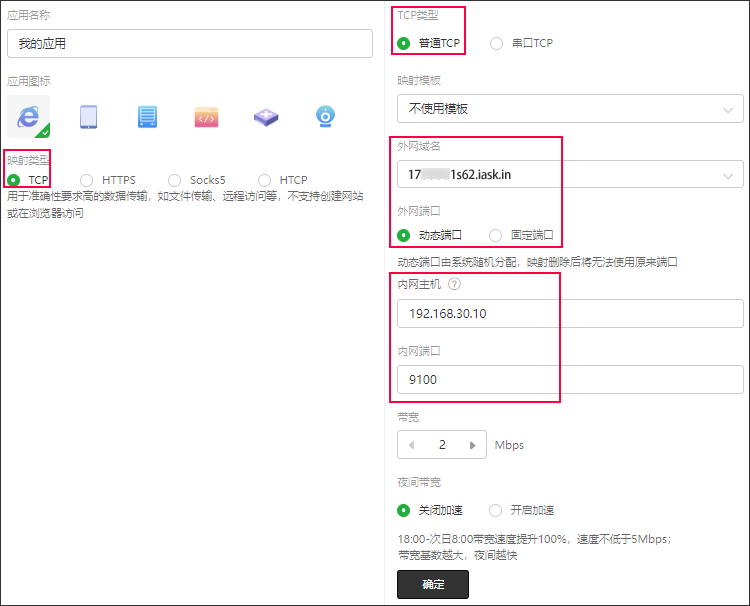Open help tooltip beside 内网主机

[x=454, y=284]
